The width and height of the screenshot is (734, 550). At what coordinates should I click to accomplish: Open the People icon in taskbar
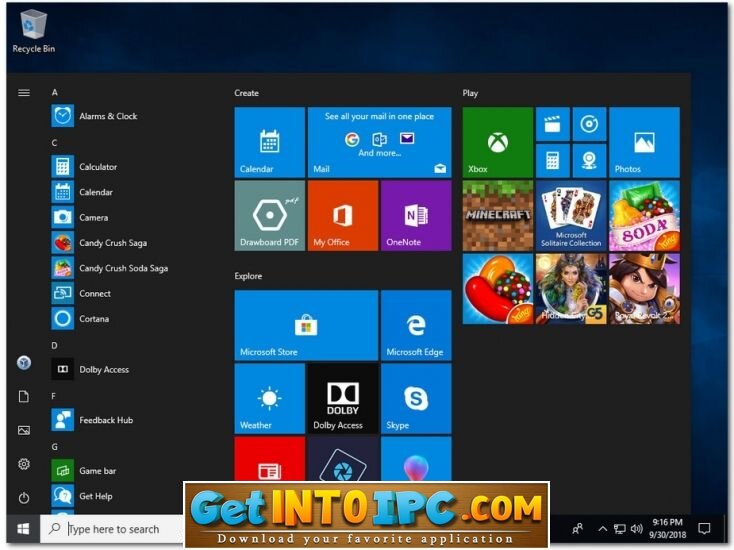point(578,529)
